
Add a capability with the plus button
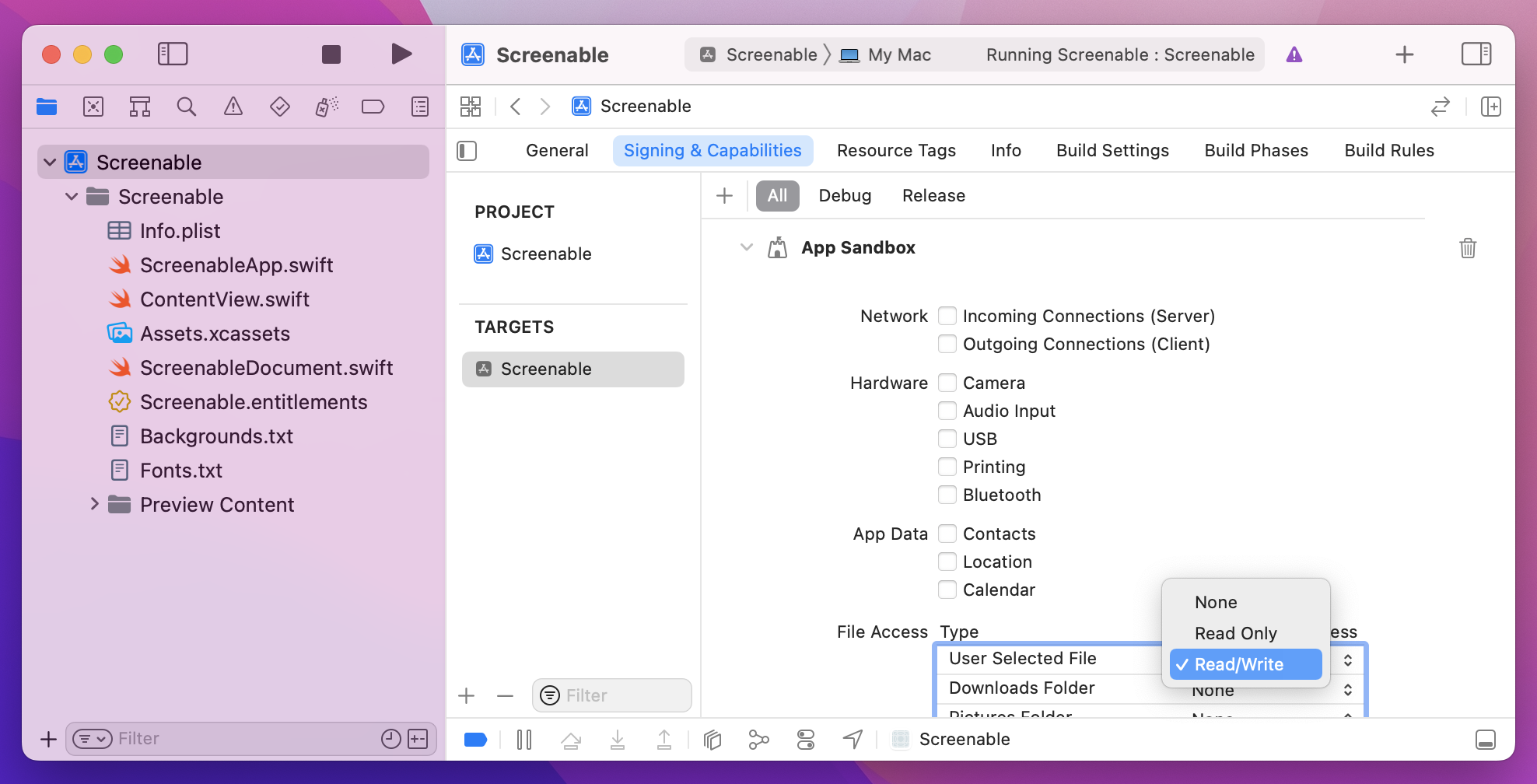click(x=724, y=196)
